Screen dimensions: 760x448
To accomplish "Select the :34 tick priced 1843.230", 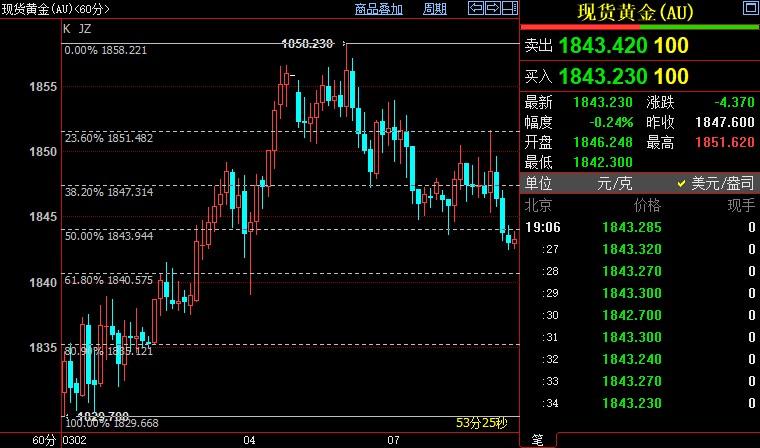I will pyautogui.click(x=640, y=403).
